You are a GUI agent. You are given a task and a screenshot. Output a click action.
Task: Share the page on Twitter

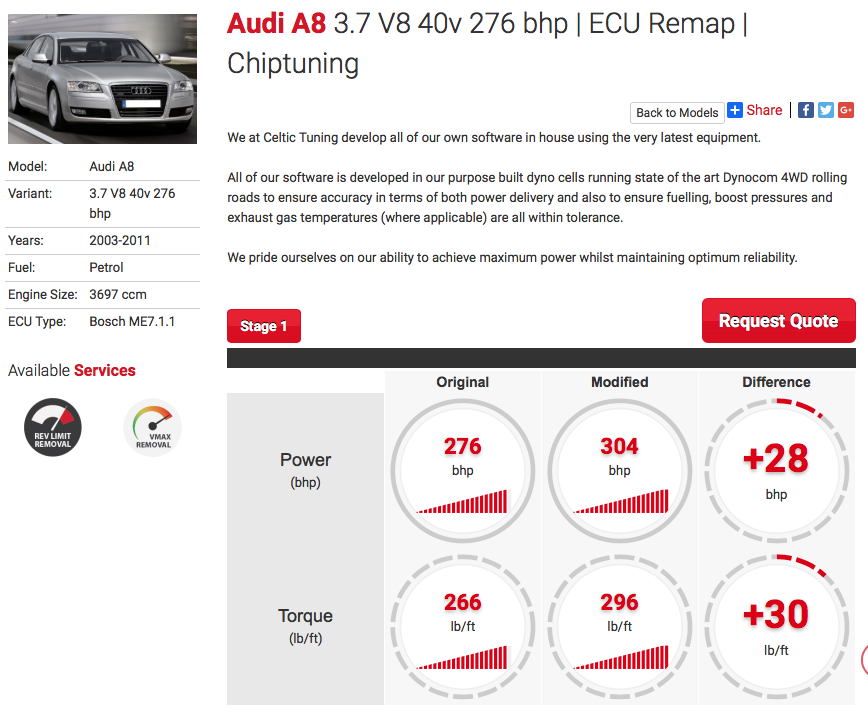825,110
